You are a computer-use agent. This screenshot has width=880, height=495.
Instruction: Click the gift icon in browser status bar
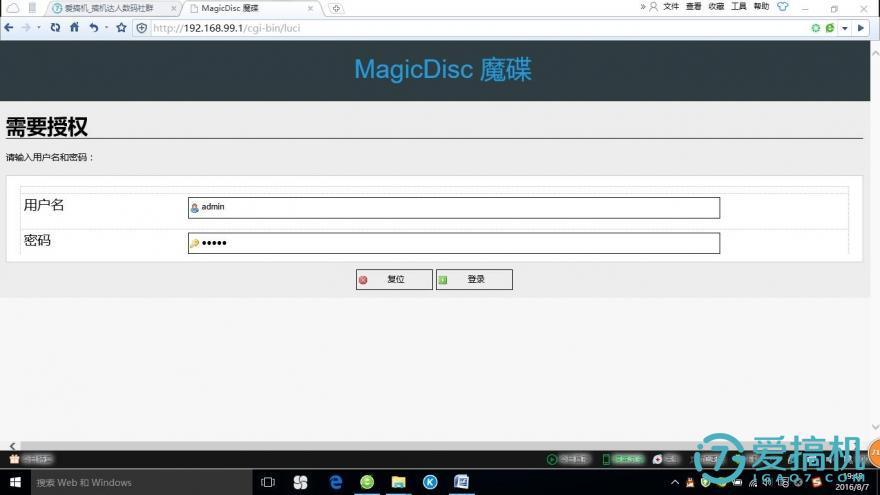pos(15,459)
